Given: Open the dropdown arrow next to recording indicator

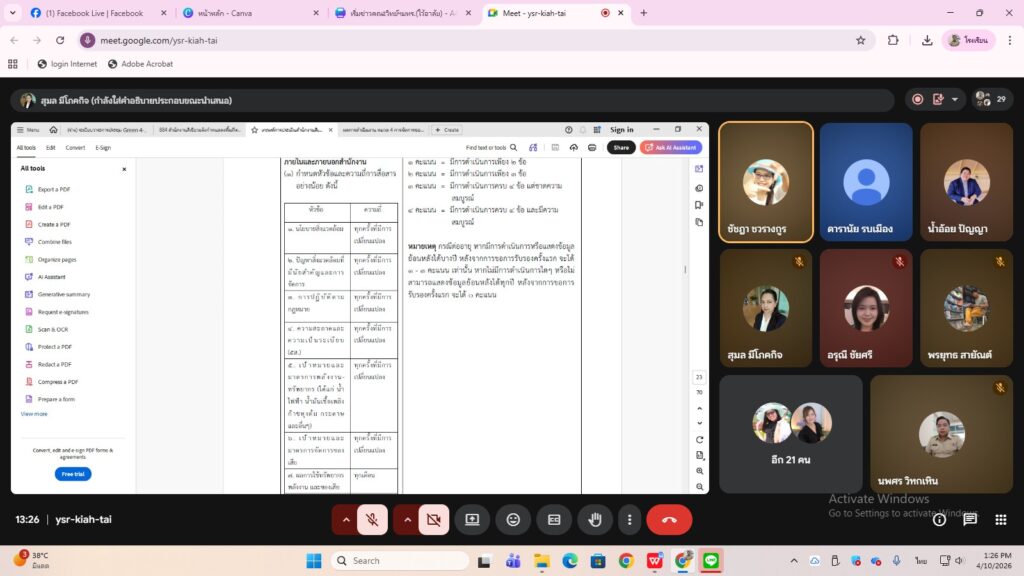Looking at the screenshot, I should 956,100.
